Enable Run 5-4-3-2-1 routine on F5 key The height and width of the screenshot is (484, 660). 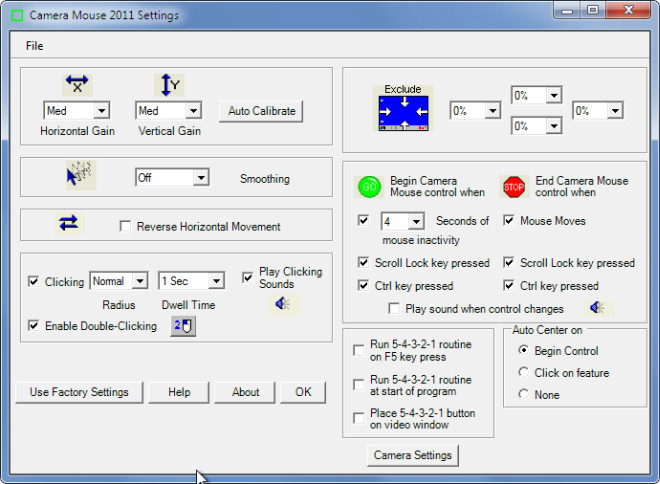(x=359, y=350)
